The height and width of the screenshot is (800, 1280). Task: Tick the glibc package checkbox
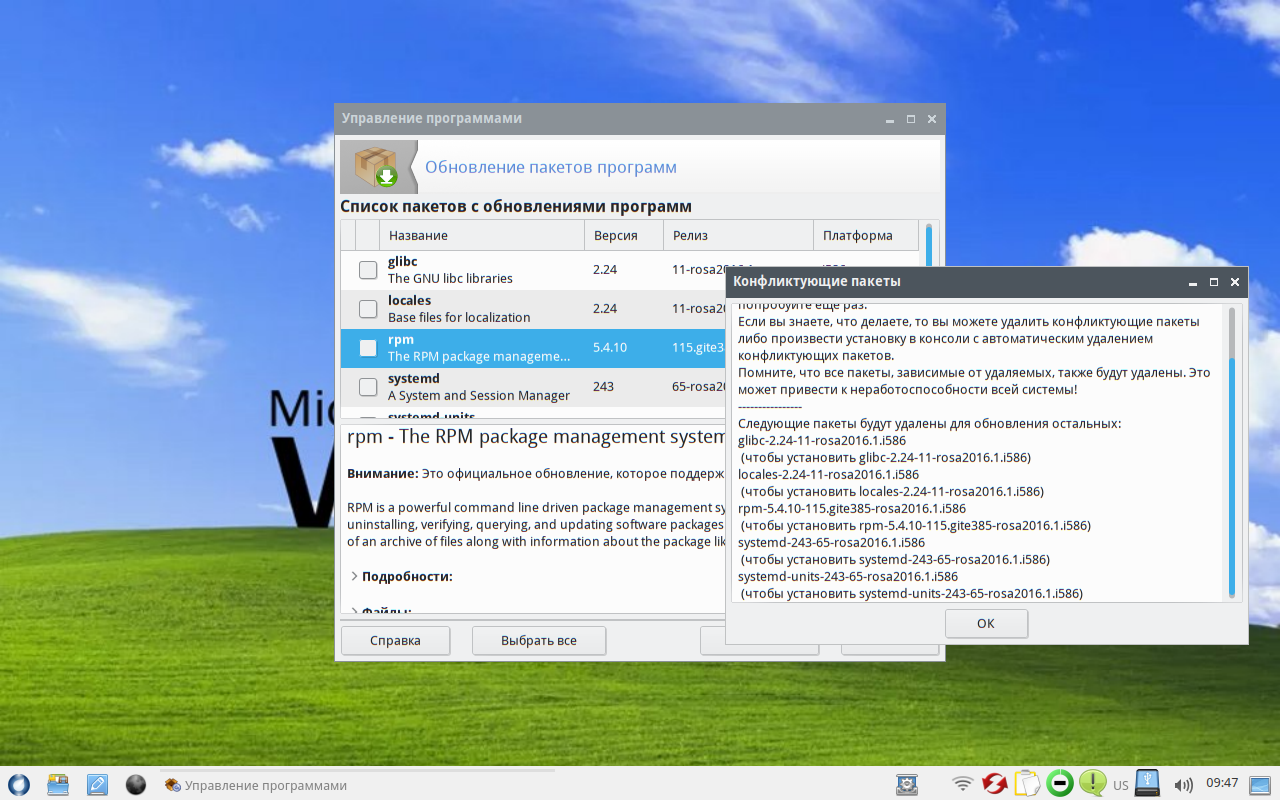click(368, 270)
